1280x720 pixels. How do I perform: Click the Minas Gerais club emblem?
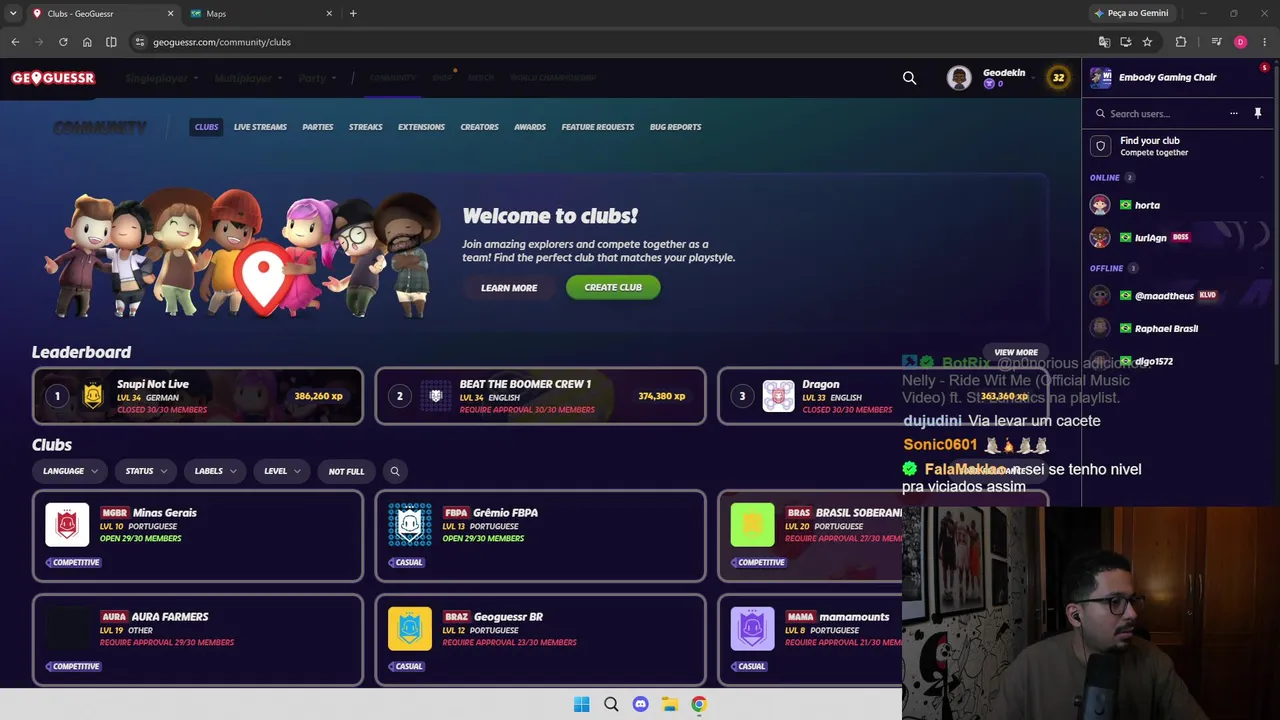click(x=67, y=525)
